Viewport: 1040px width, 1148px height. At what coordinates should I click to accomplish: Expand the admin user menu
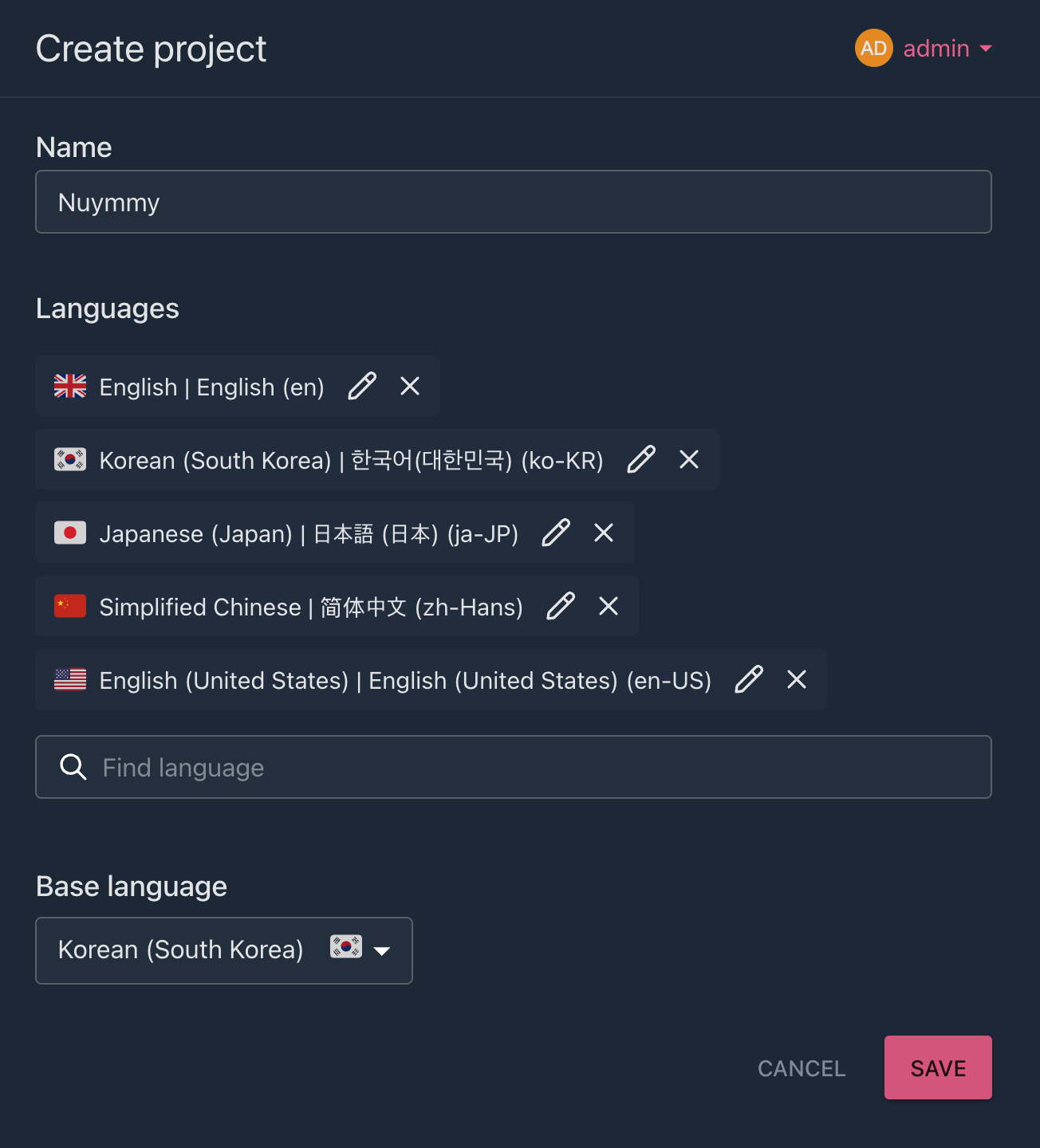[947, 49]
